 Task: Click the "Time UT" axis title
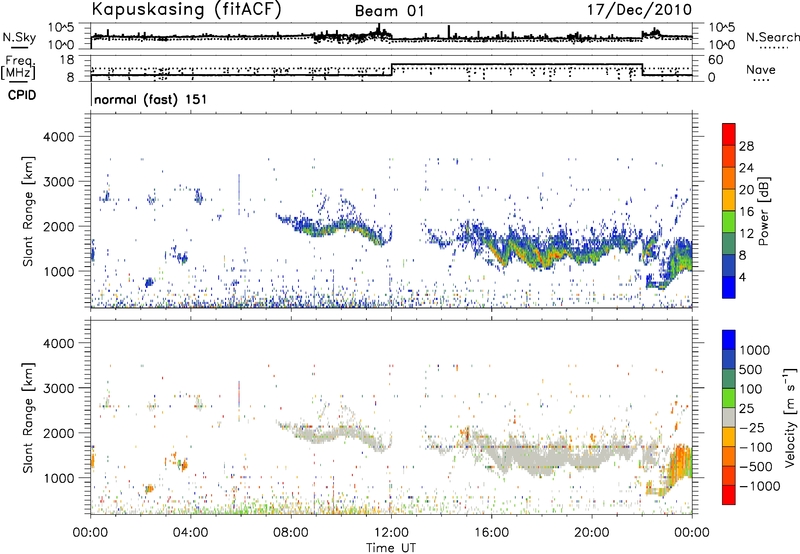(x=391, y=548)
